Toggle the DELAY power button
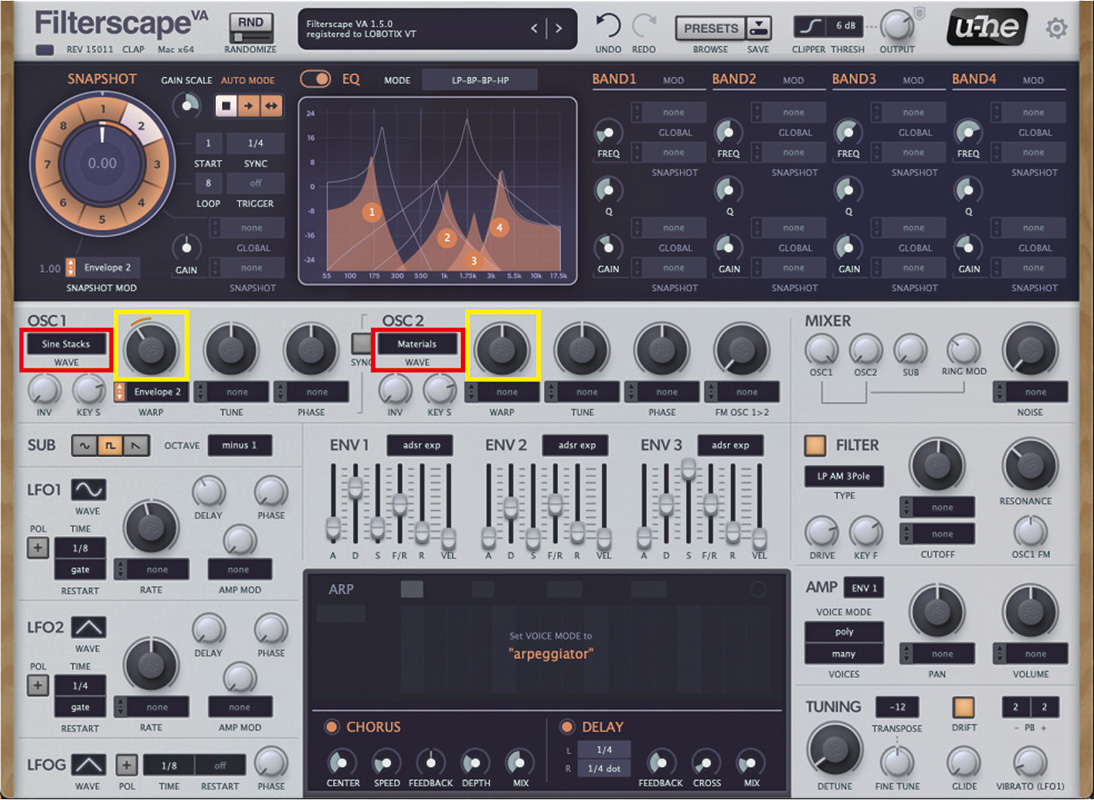 click(567, 727)
